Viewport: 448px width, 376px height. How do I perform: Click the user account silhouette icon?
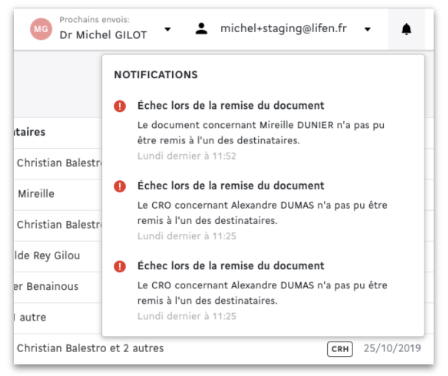[201, 29]
